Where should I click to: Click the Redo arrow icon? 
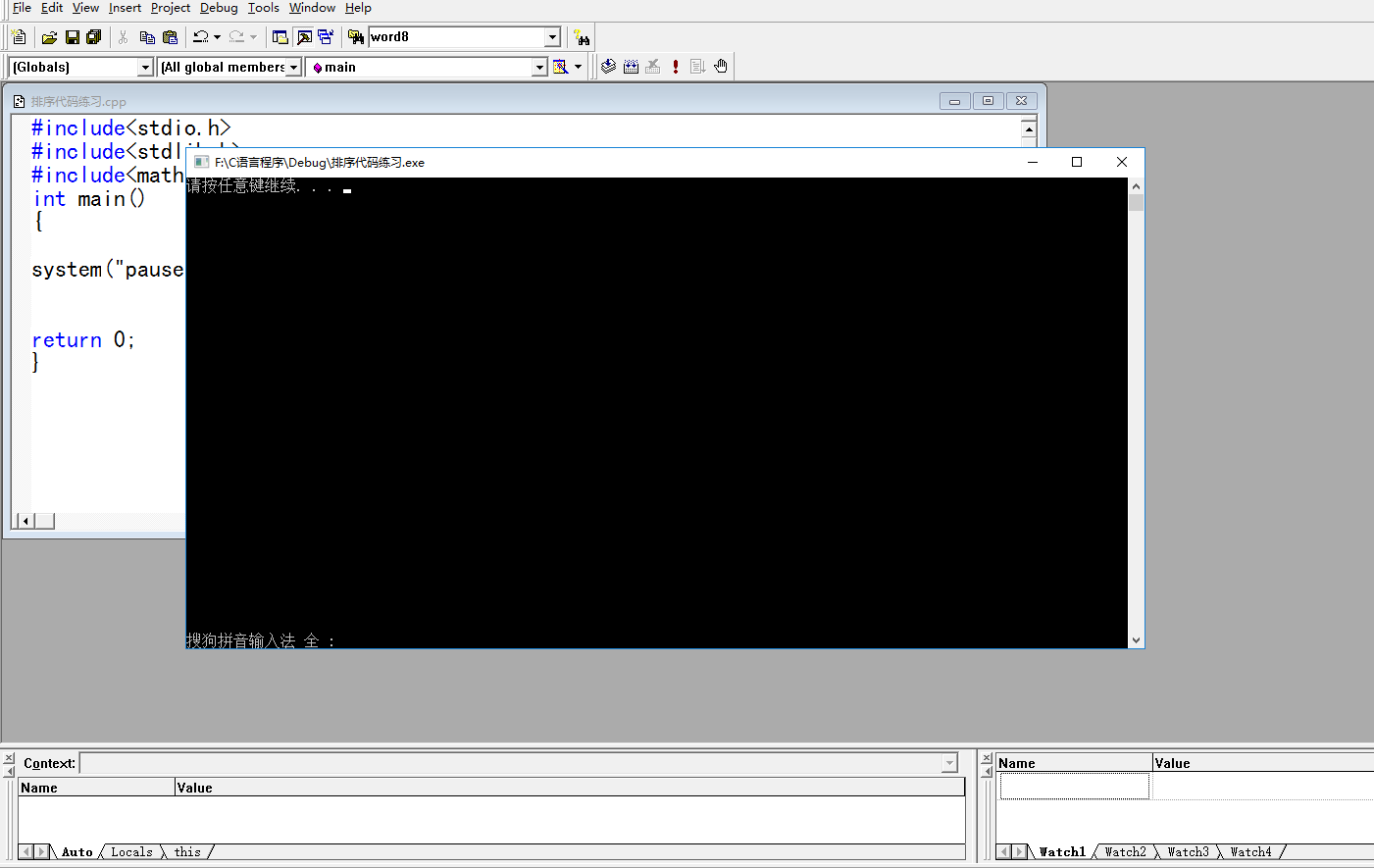(236, 37)
